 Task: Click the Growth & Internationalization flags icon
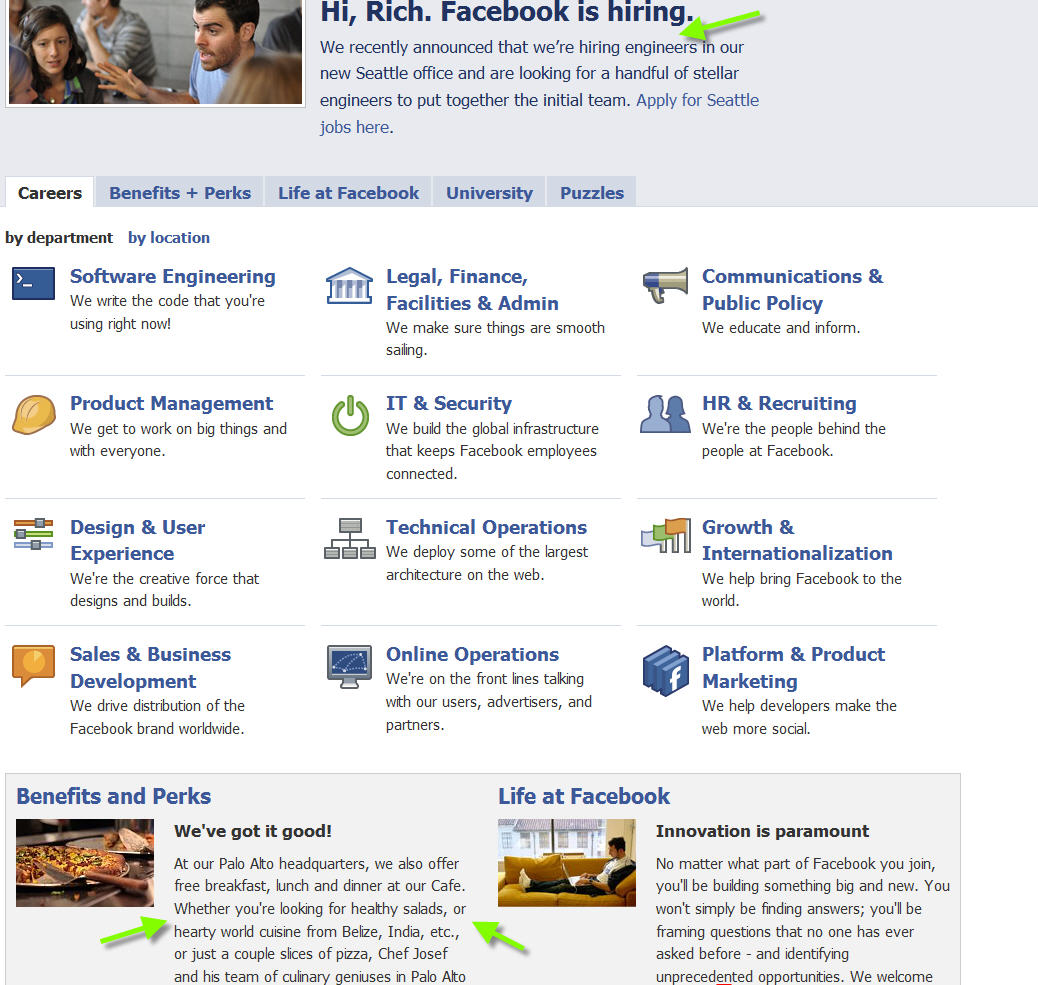666,535
